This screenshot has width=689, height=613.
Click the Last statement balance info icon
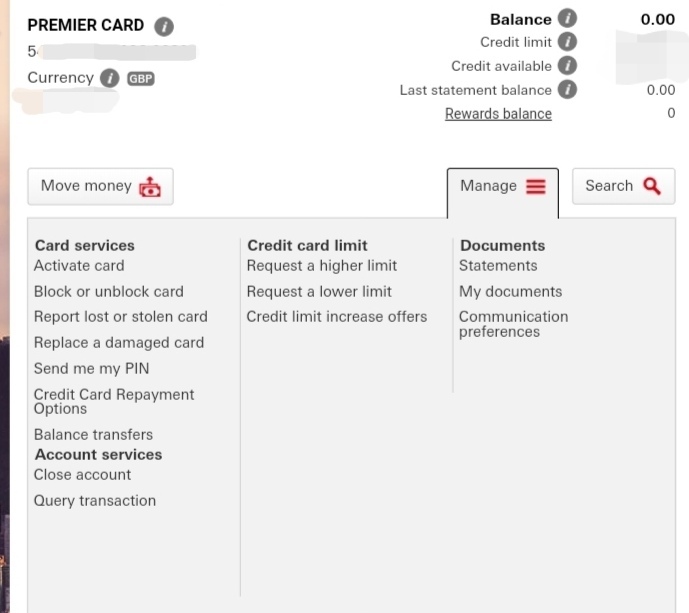coord(567,90)
